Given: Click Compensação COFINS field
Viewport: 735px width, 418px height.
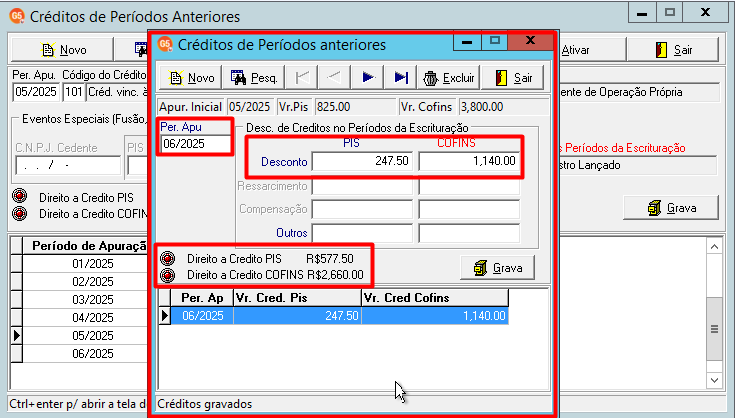Looking at the screenshot, I should (469, 209).
